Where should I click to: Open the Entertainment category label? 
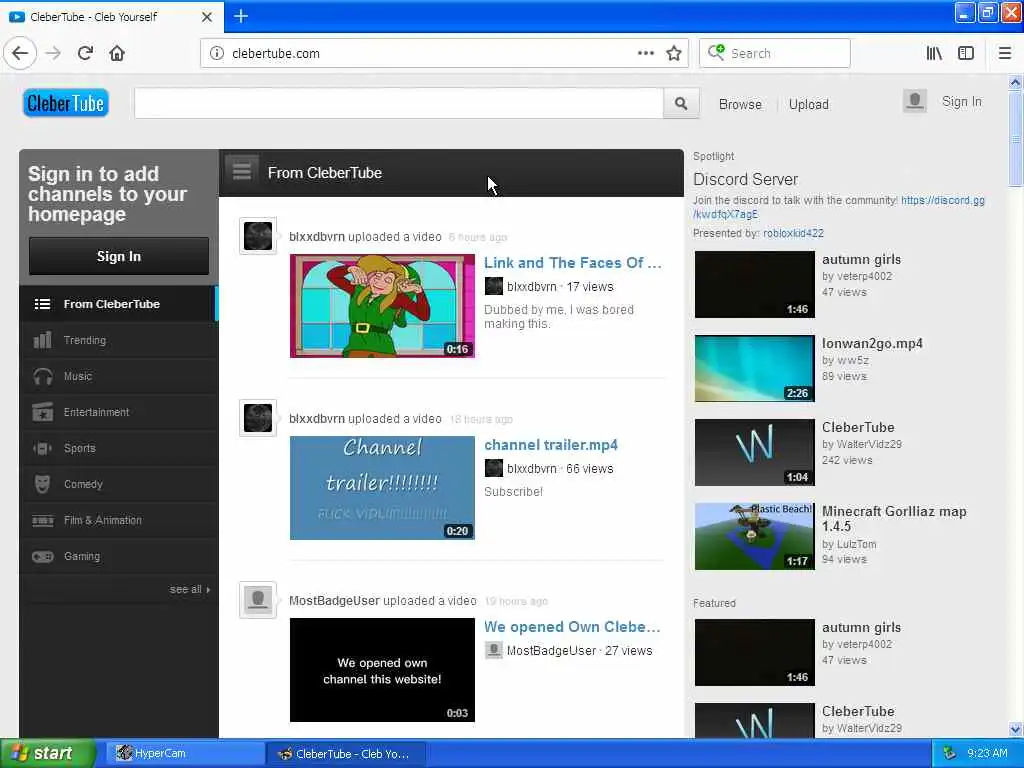[96, 412]
